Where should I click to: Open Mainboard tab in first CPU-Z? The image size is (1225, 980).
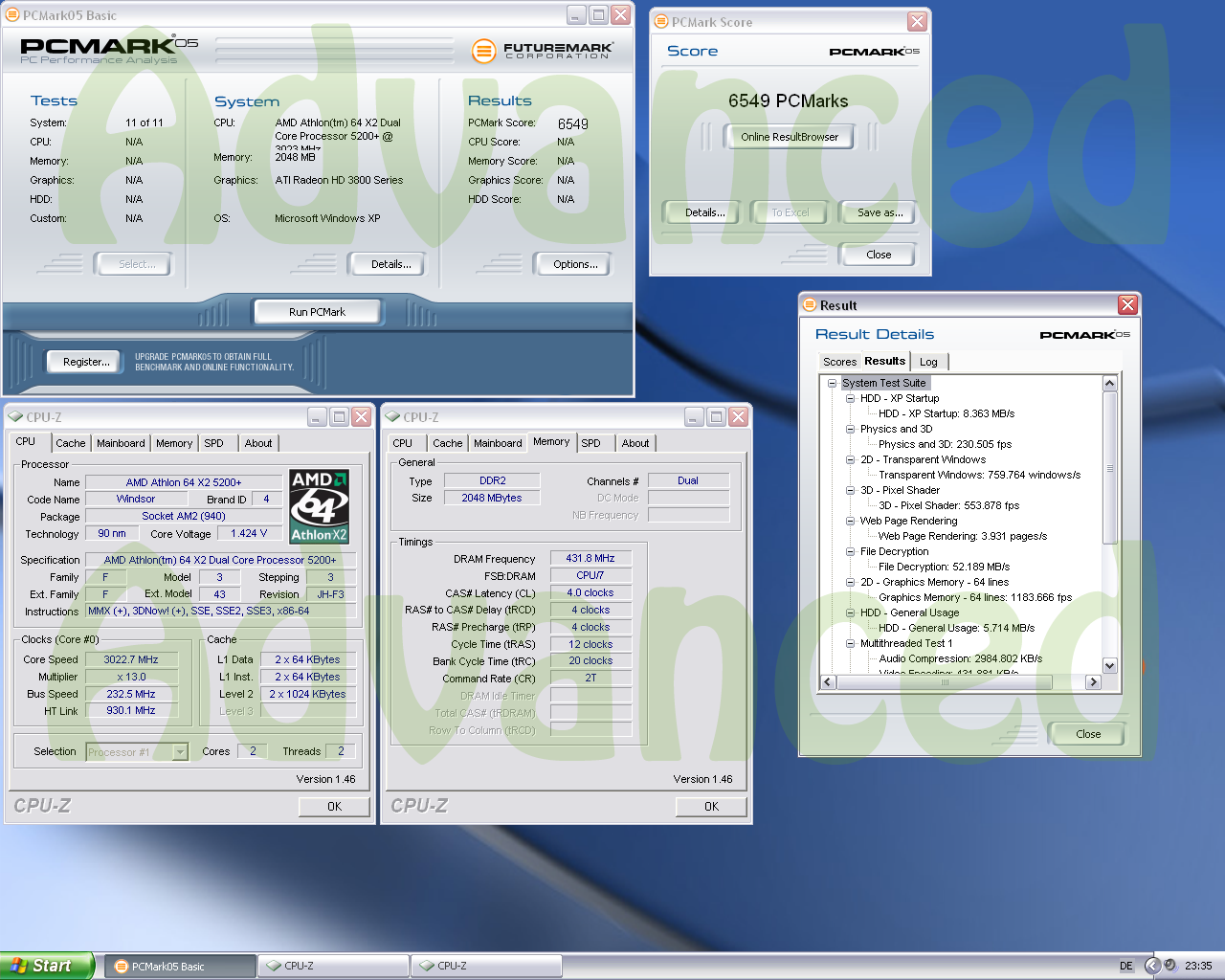click(121, 443)
